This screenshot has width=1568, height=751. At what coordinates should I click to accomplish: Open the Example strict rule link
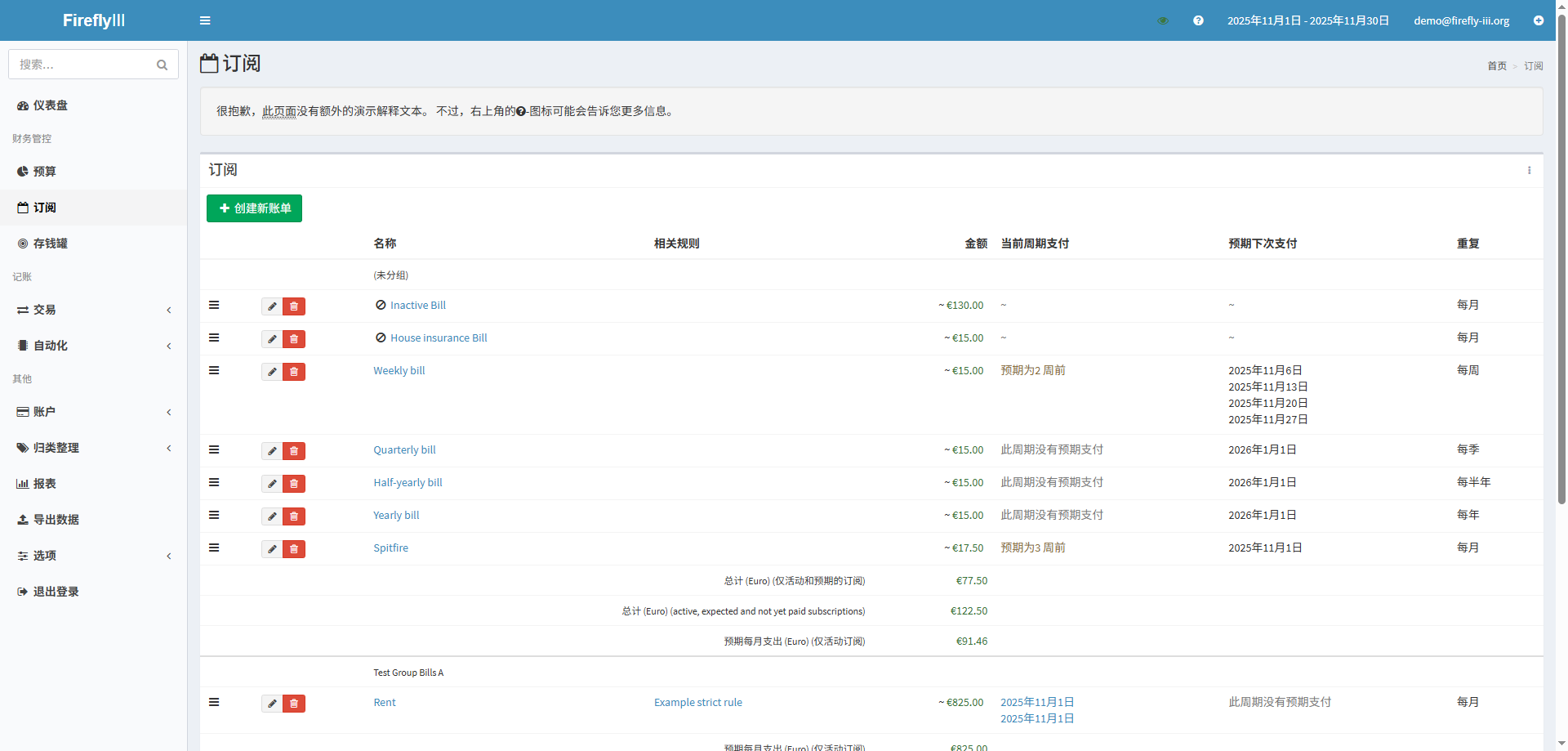point(697,703)
